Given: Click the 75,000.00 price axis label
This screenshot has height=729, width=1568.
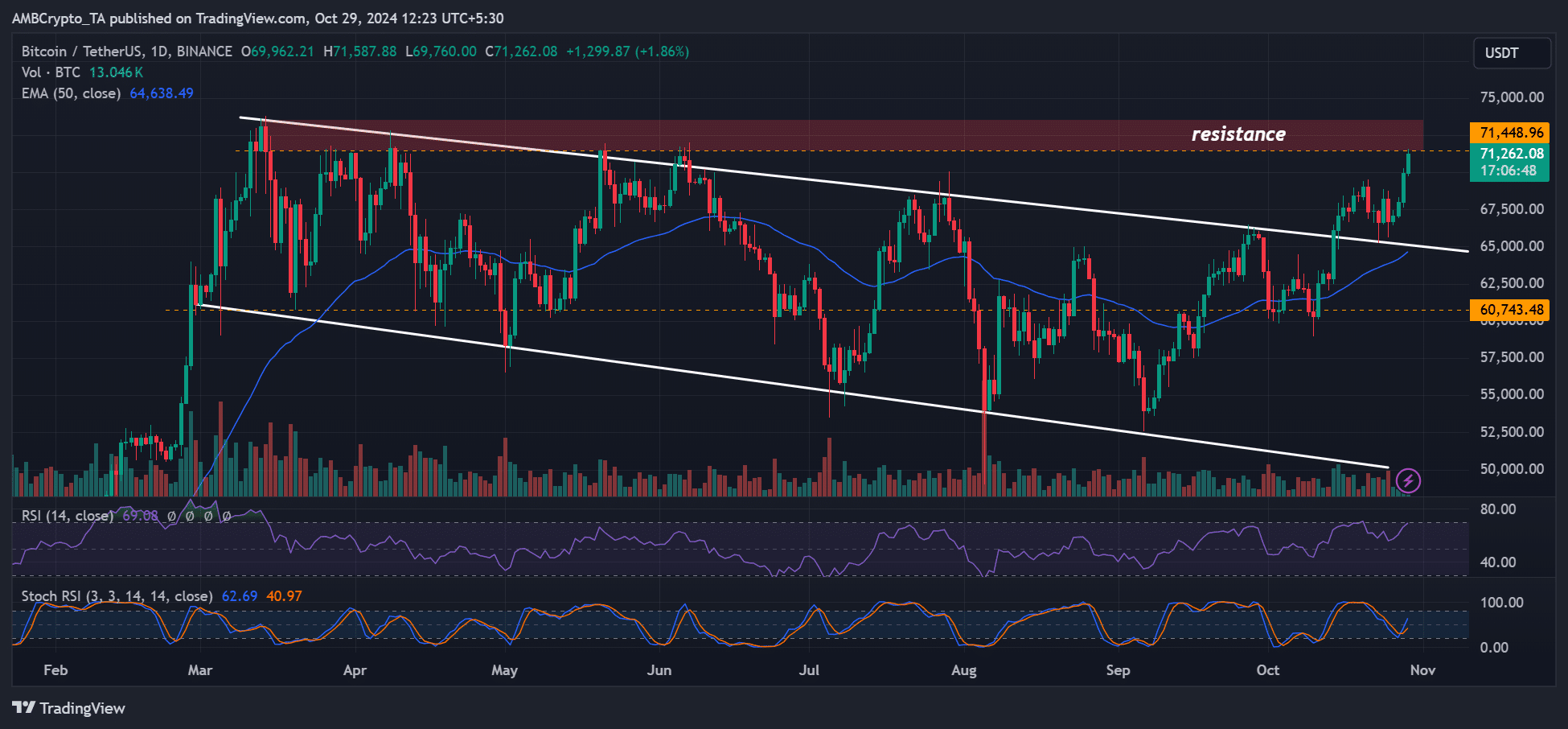Looking at the screenshot, I should point(1512,97).
